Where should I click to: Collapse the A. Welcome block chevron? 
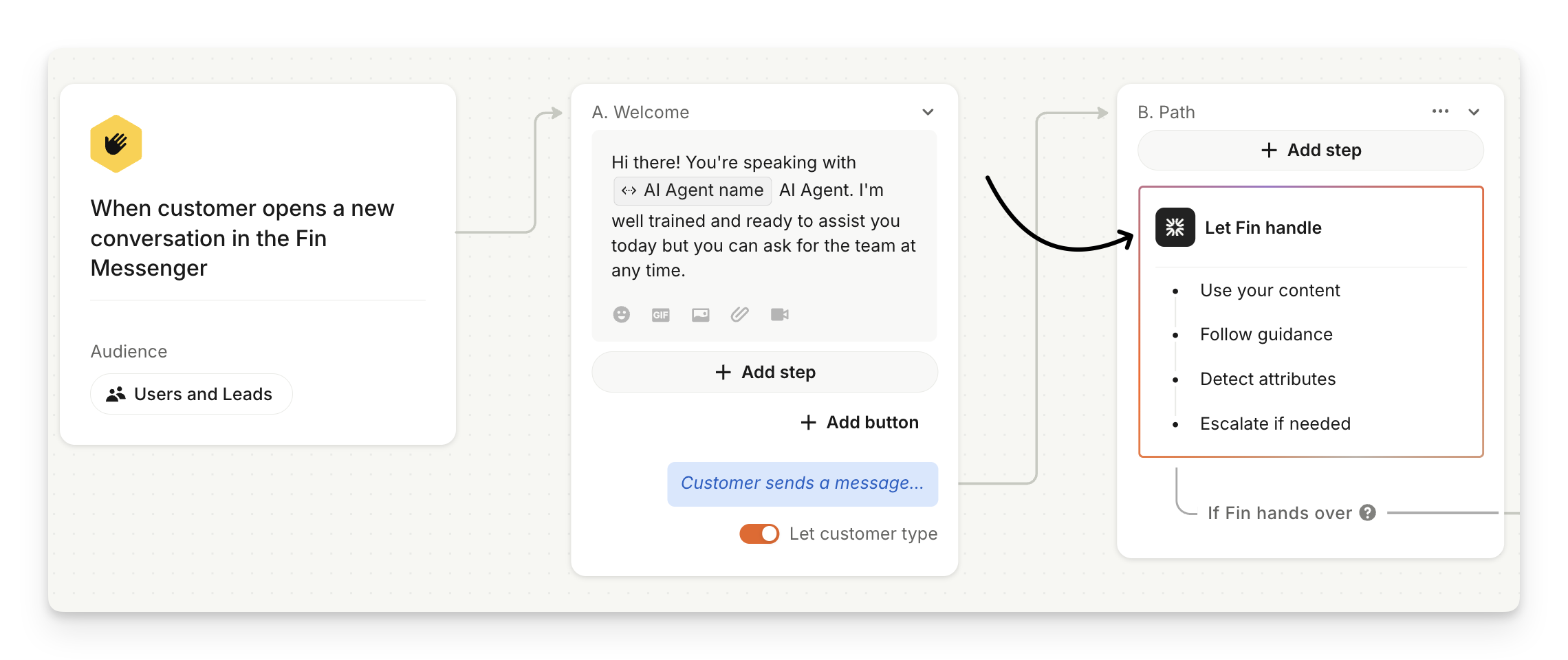click(x=928, y=112)
